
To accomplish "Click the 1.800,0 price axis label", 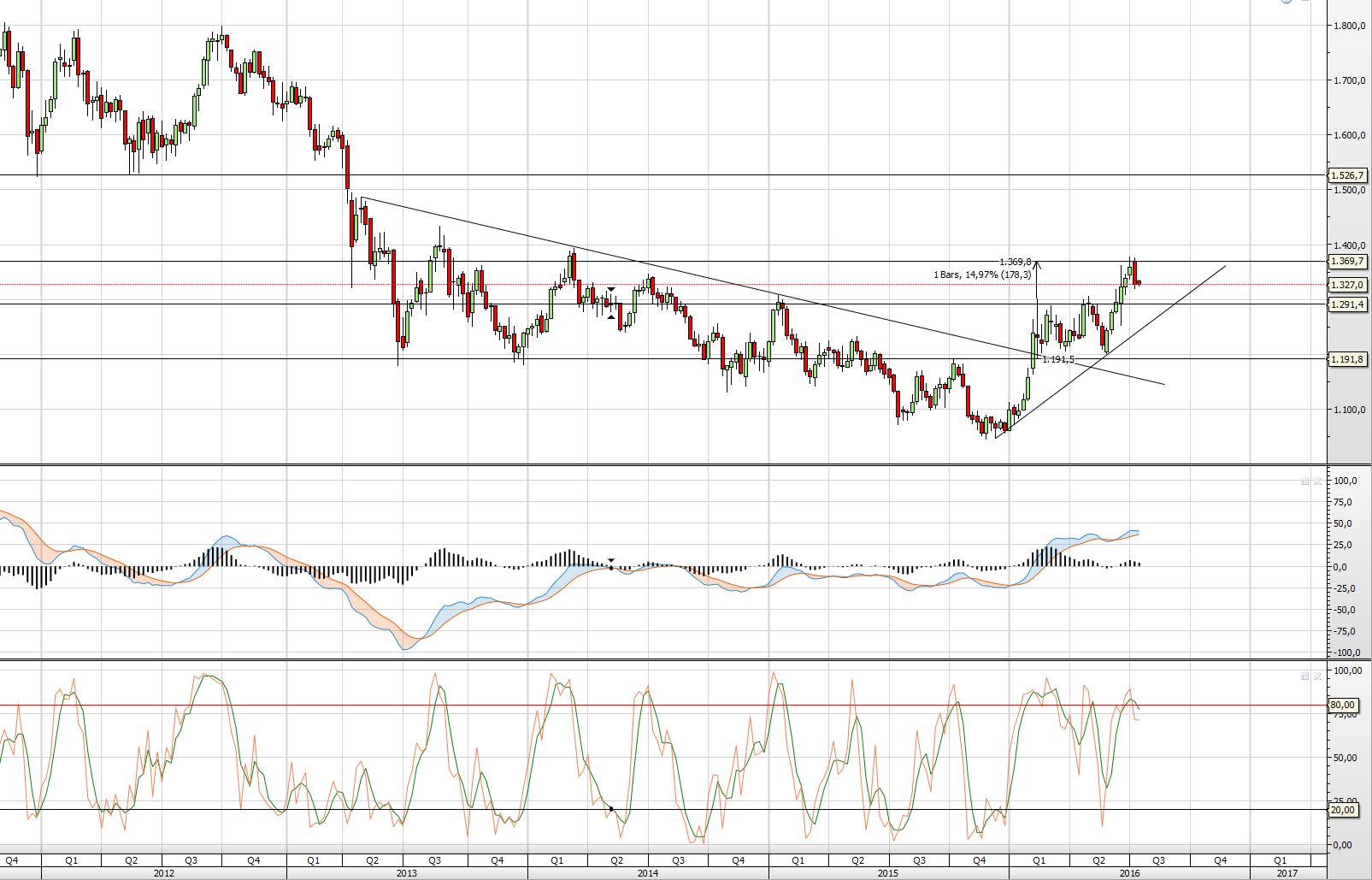I will [x=1350, y=26].
